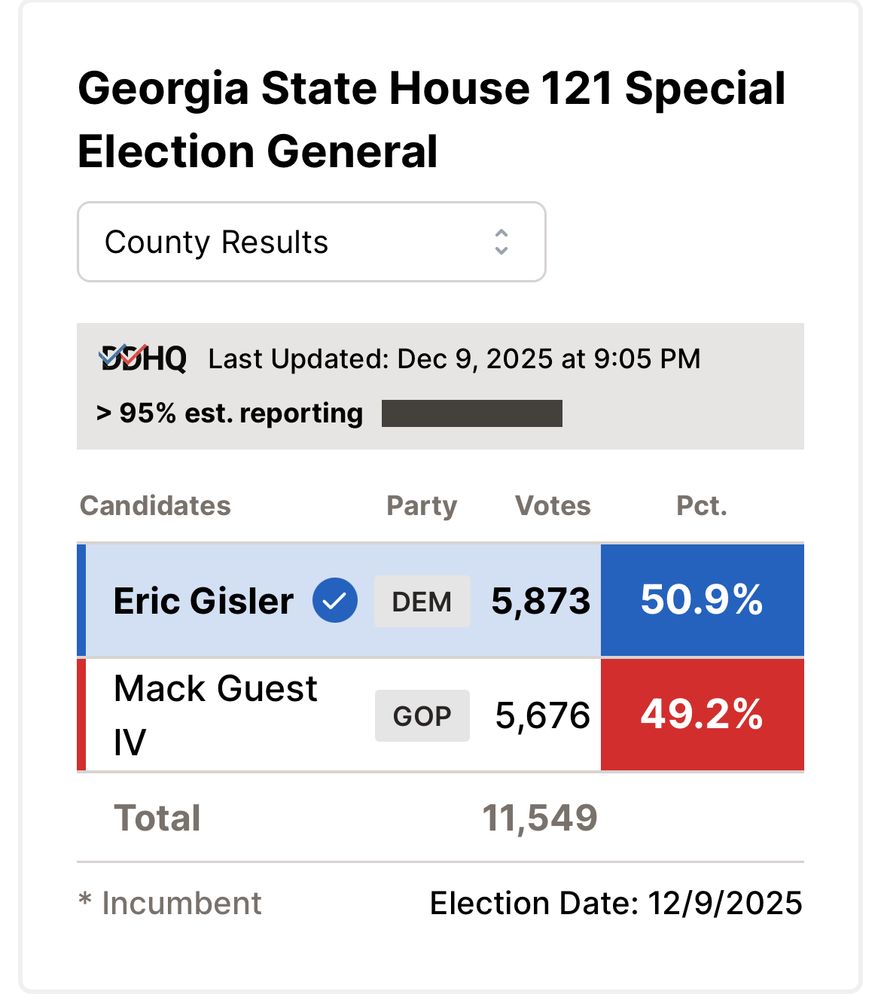
Task: Select the Eric Gisler candidate name
Action: click(x=204, y=602)
